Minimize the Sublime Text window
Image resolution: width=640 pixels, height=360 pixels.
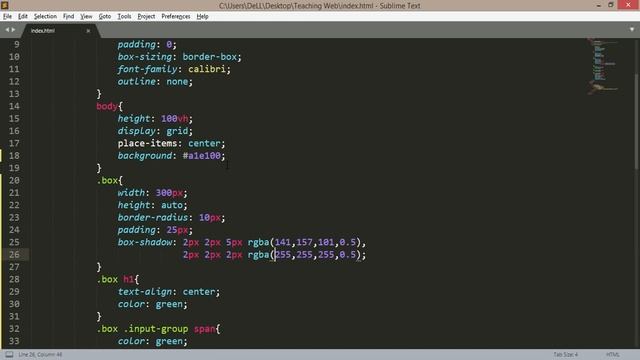pyautogui.click(x=599, y=5)
